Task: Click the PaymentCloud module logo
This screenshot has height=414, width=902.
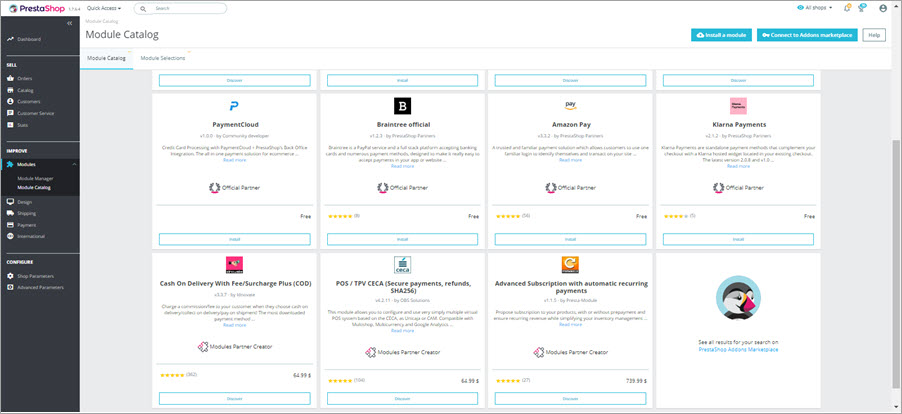Action: pos(234,106)
